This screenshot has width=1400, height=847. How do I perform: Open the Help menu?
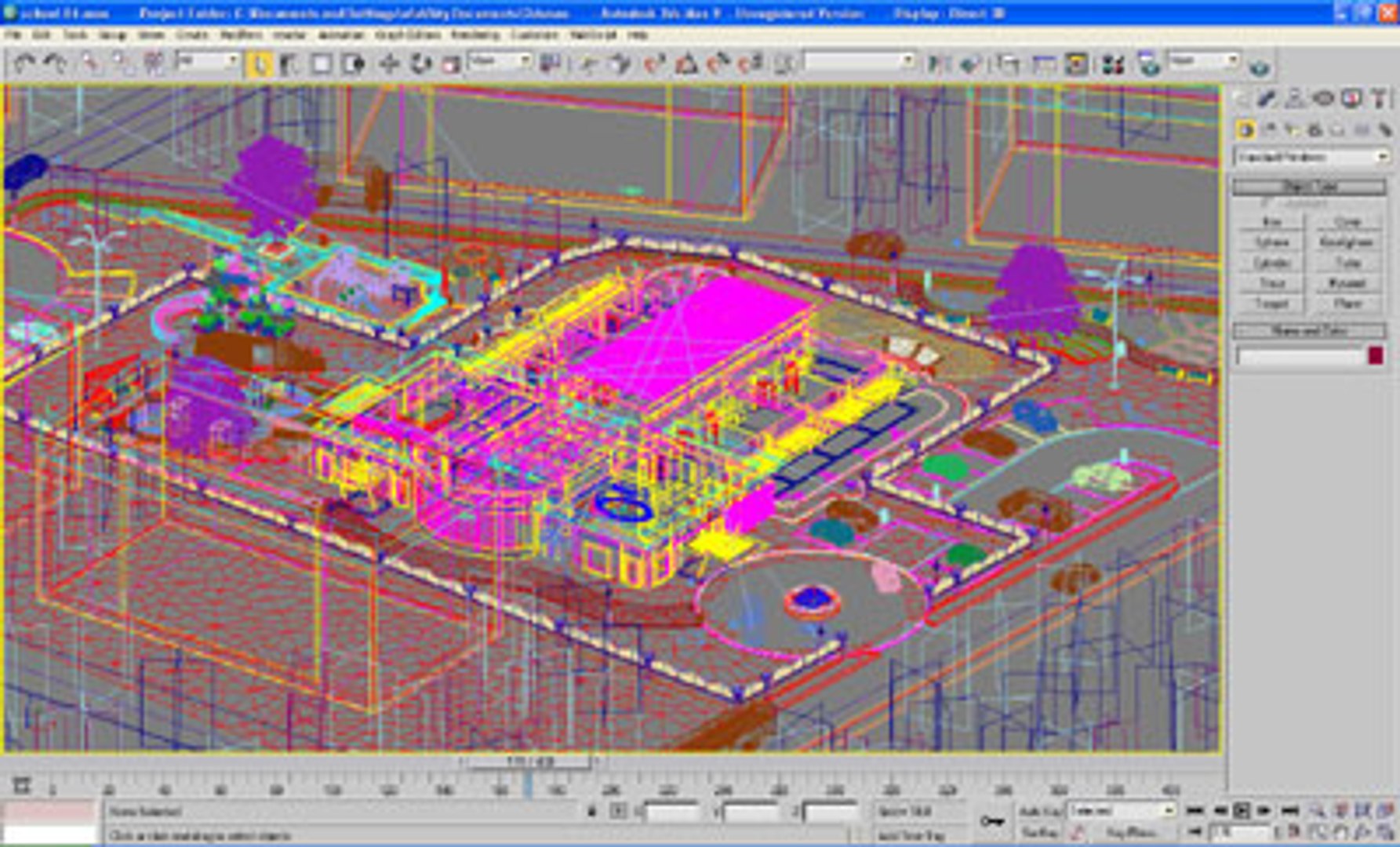click(638, 35)
